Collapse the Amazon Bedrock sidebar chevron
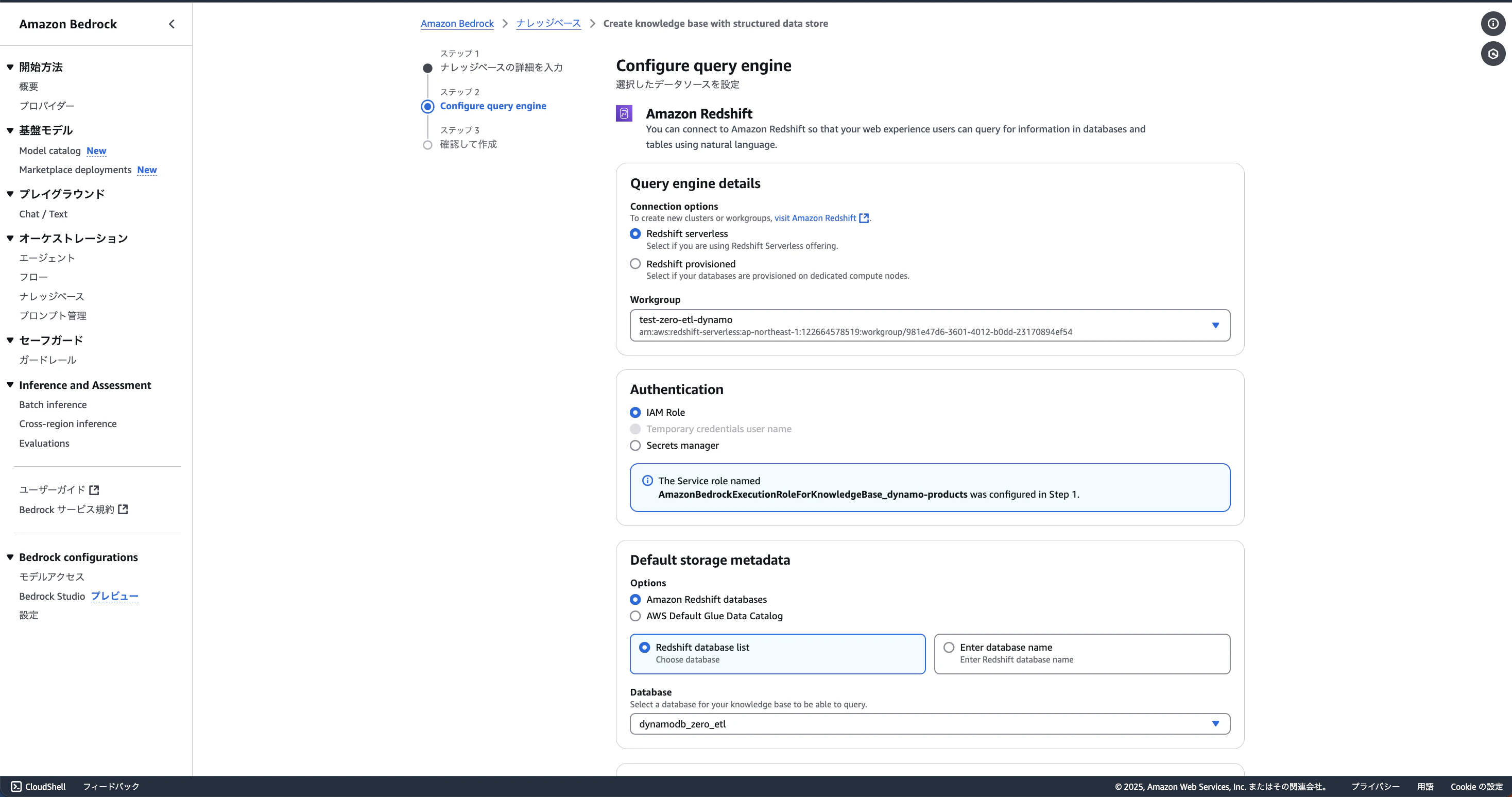Image resolution: width=1512 pixels, height=797 pixels. [171, 24]
